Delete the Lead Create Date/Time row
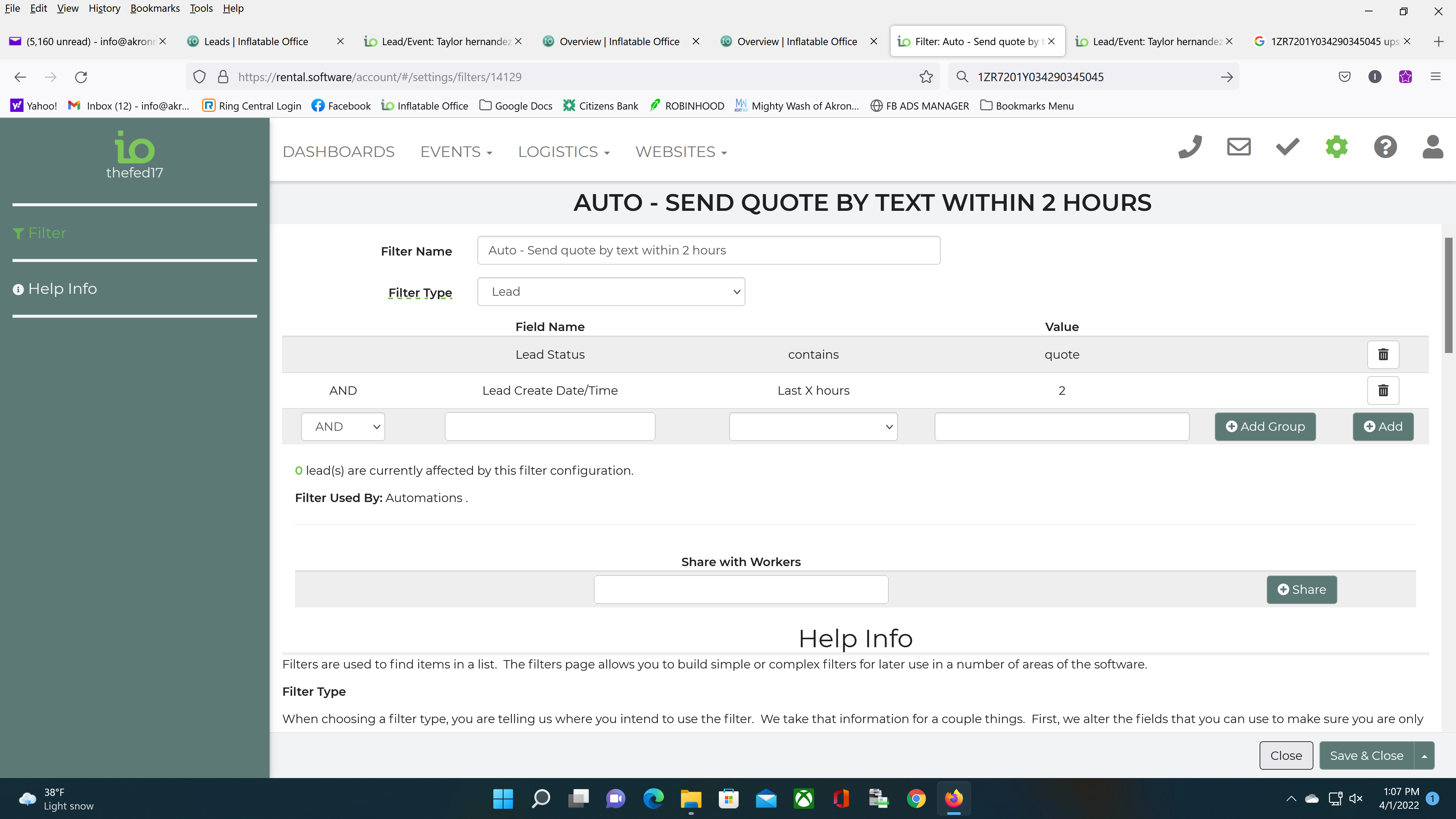Image resolution: width=1456 pixels, height=819 pixels. coord(1382,391)
